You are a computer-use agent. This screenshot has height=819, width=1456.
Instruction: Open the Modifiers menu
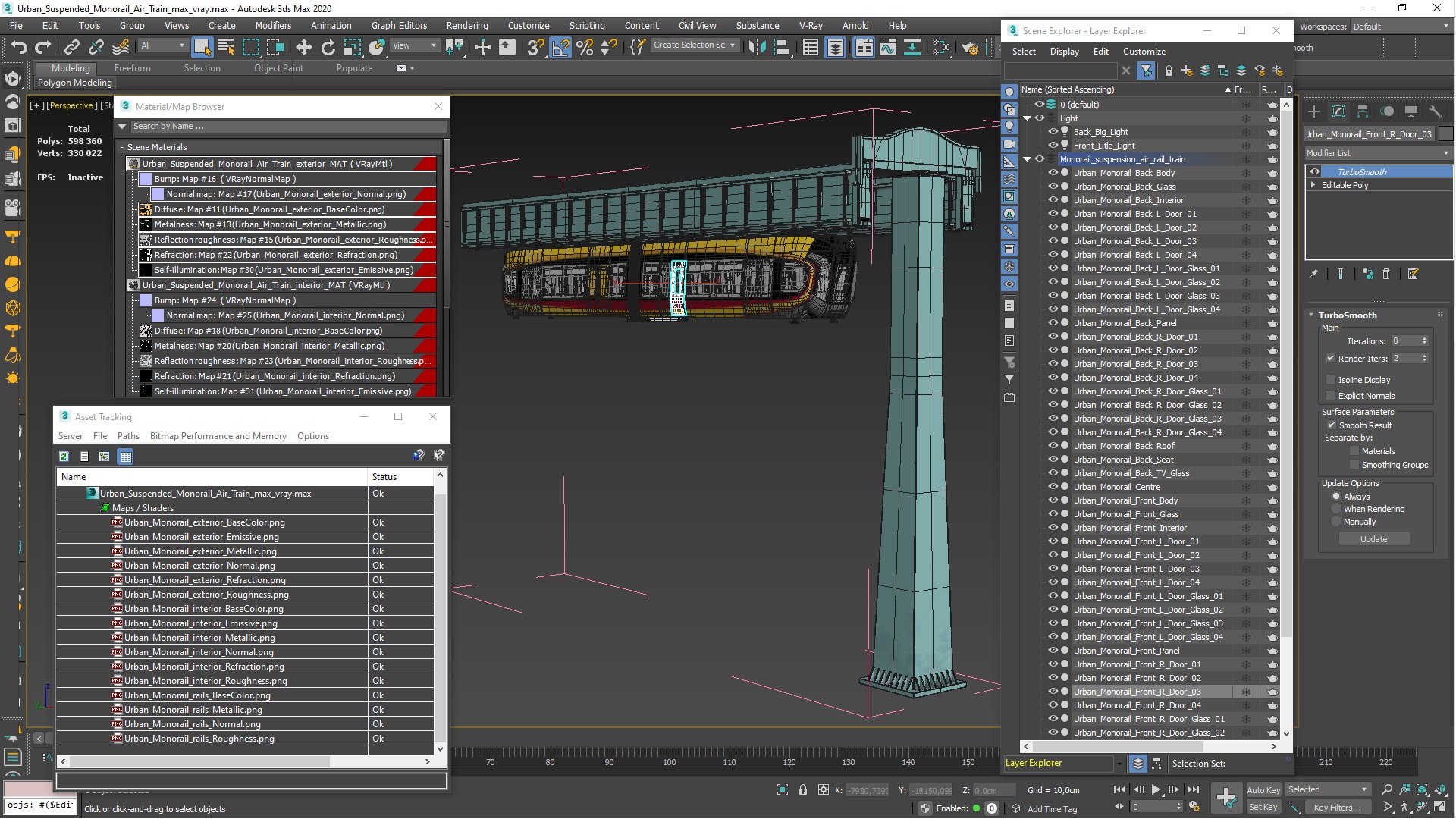click(x=273, y=25)
